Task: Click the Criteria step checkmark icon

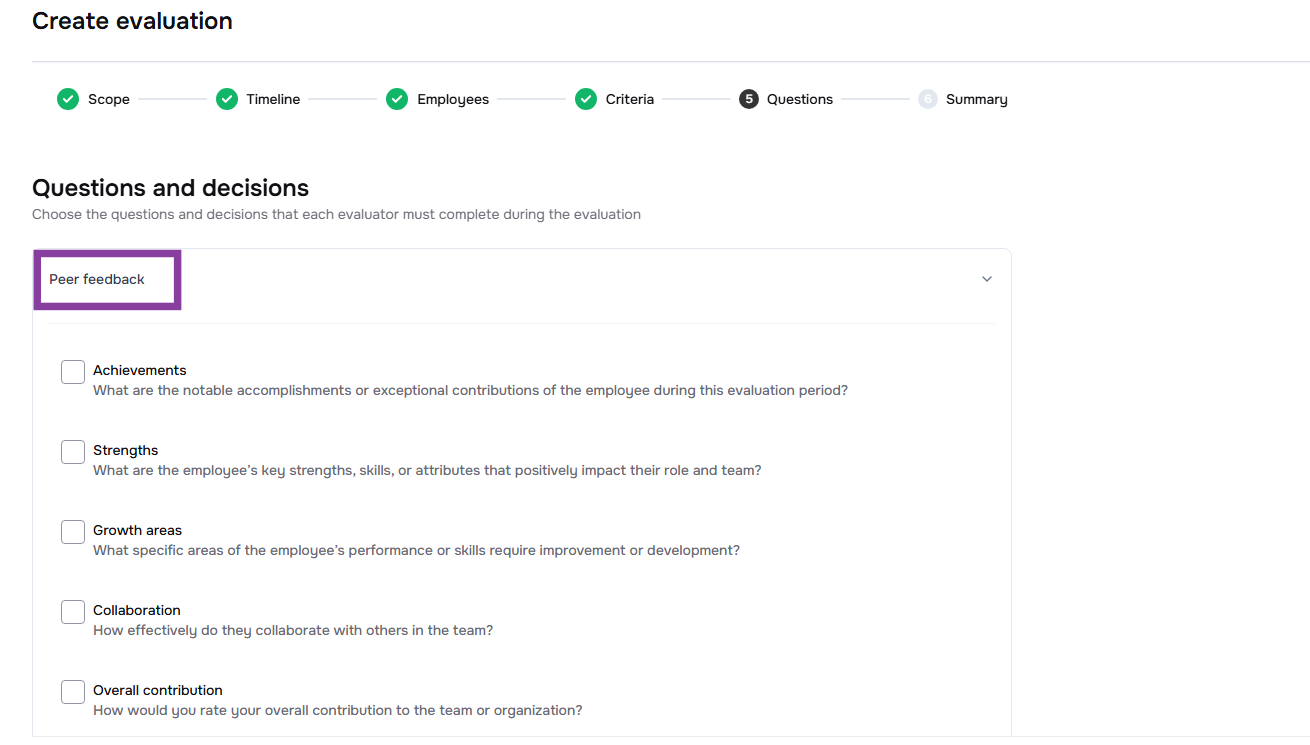Action: point(586,99)
